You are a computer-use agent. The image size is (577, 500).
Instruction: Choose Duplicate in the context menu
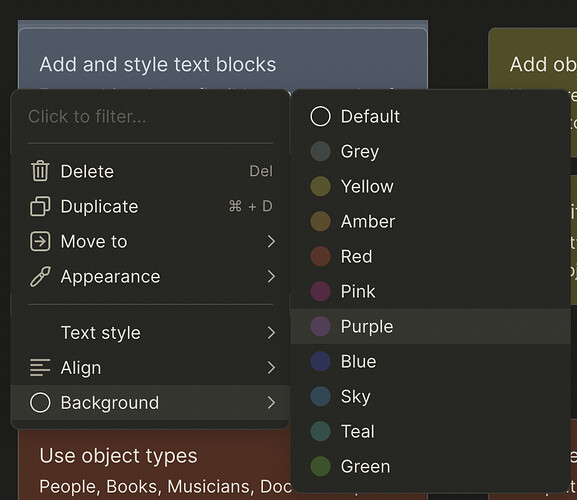[x=150, y=206]
